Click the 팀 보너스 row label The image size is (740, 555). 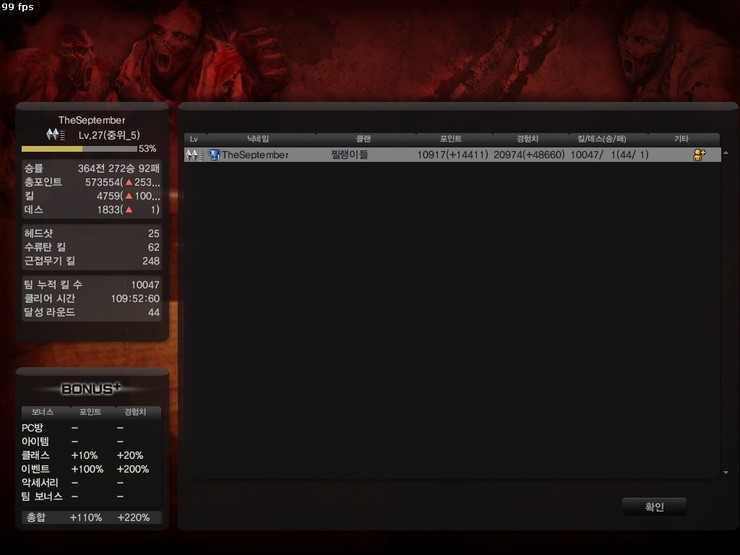point(42,496)
